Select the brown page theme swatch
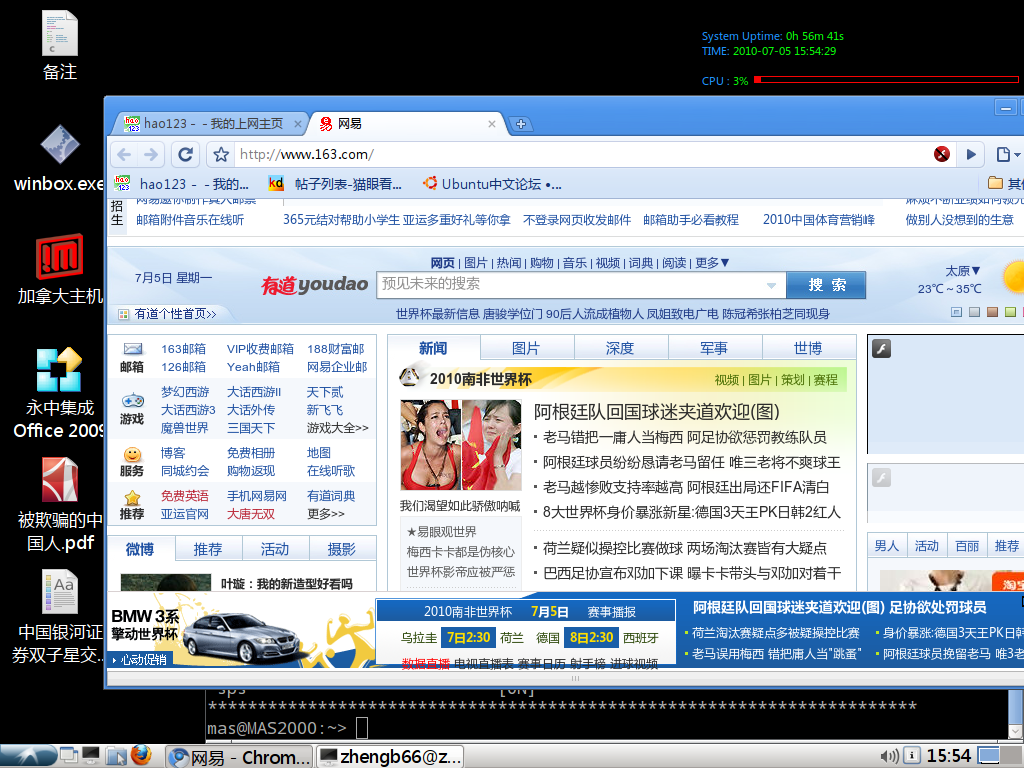 [x=993, y=312]
